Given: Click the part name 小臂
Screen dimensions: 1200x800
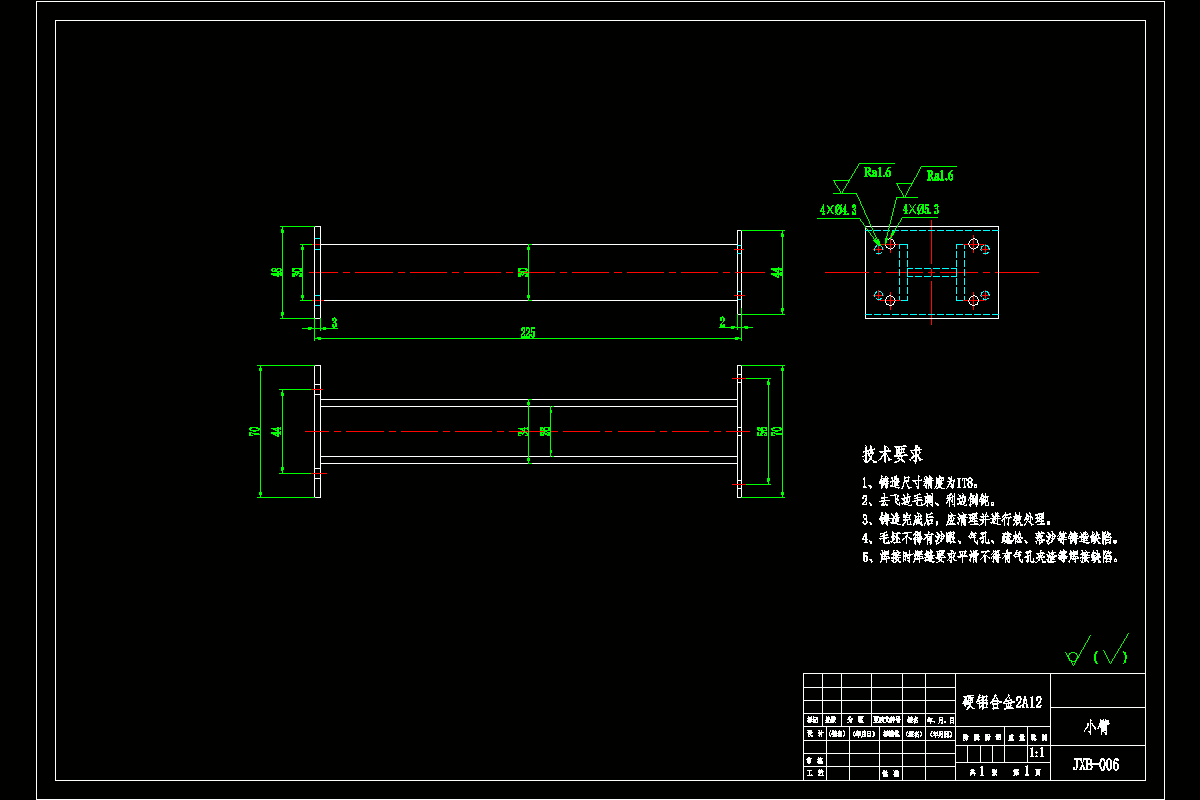Looking at the screenshot, I should click(1096, 727).
